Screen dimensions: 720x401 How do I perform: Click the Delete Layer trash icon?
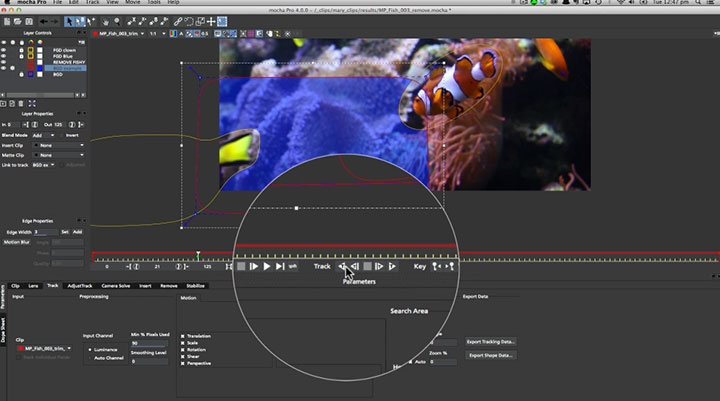coord(21,104)
